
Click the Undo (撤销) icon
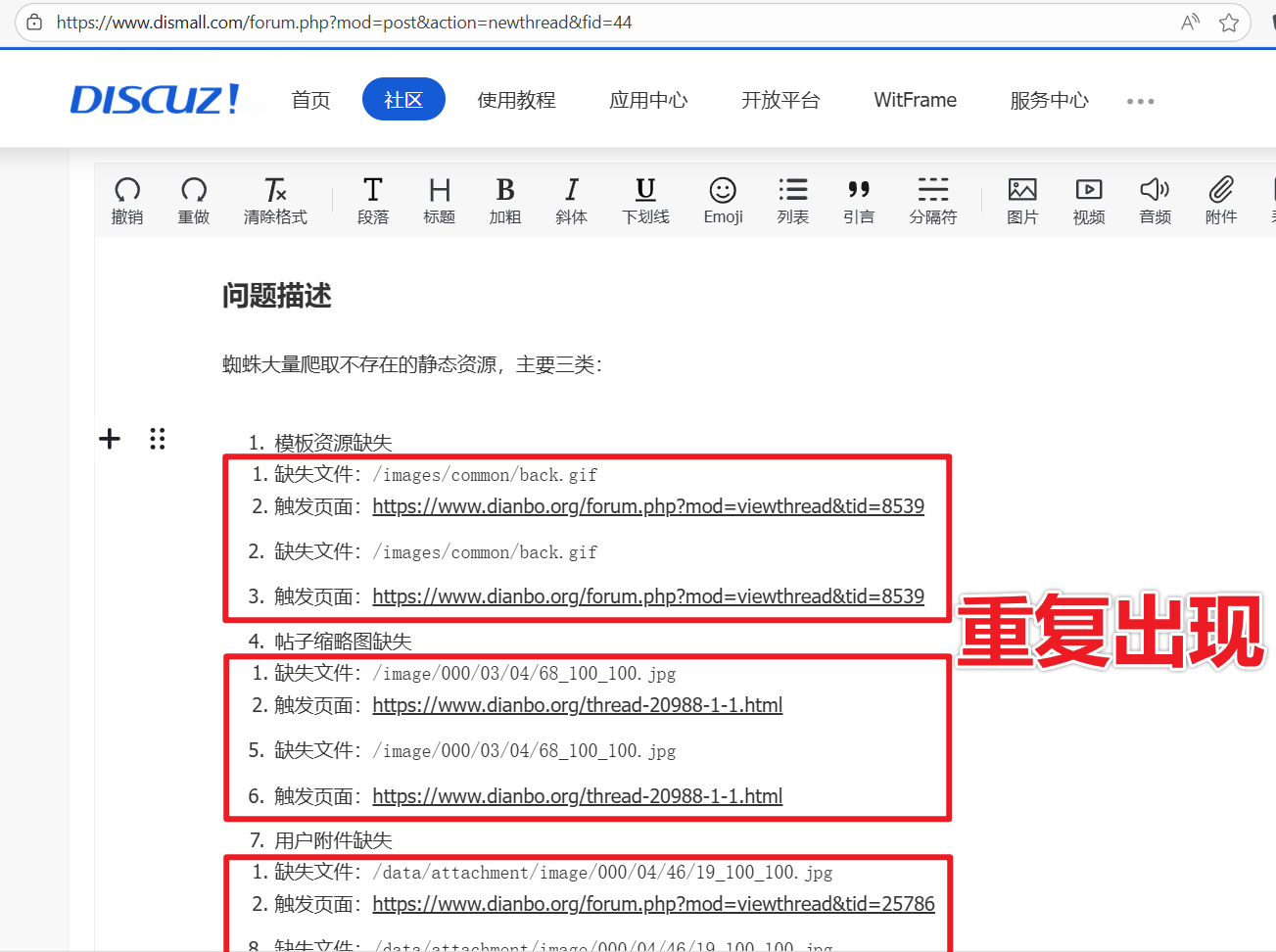click(127, 200)
